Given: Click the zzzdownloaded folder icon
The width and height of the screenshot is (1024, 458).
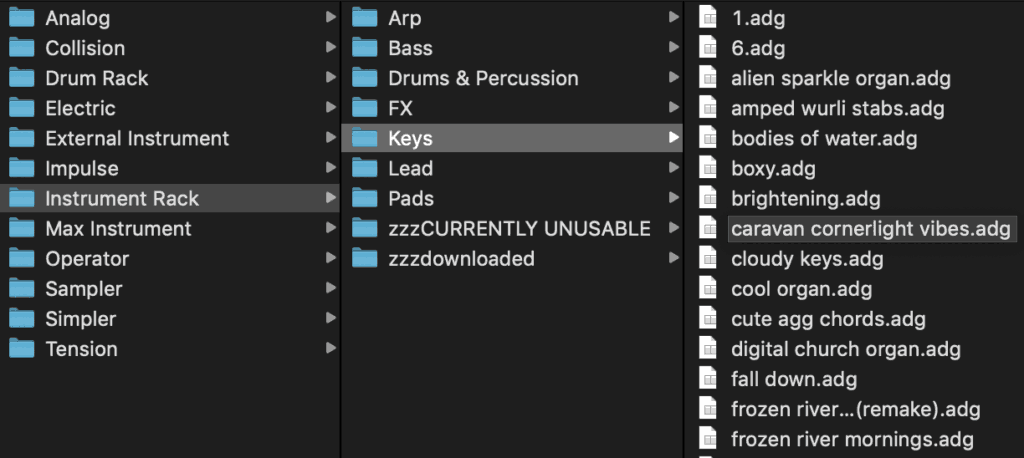Looking at the screenshot, I should pos(364,258).
